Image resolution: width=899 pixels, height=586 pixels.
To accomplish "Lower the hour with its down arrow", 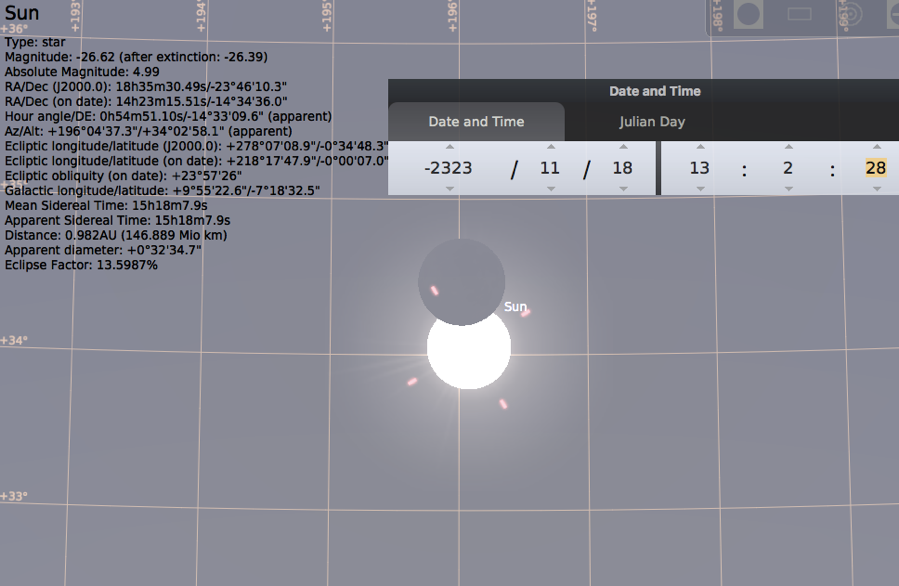I will 700,188.
